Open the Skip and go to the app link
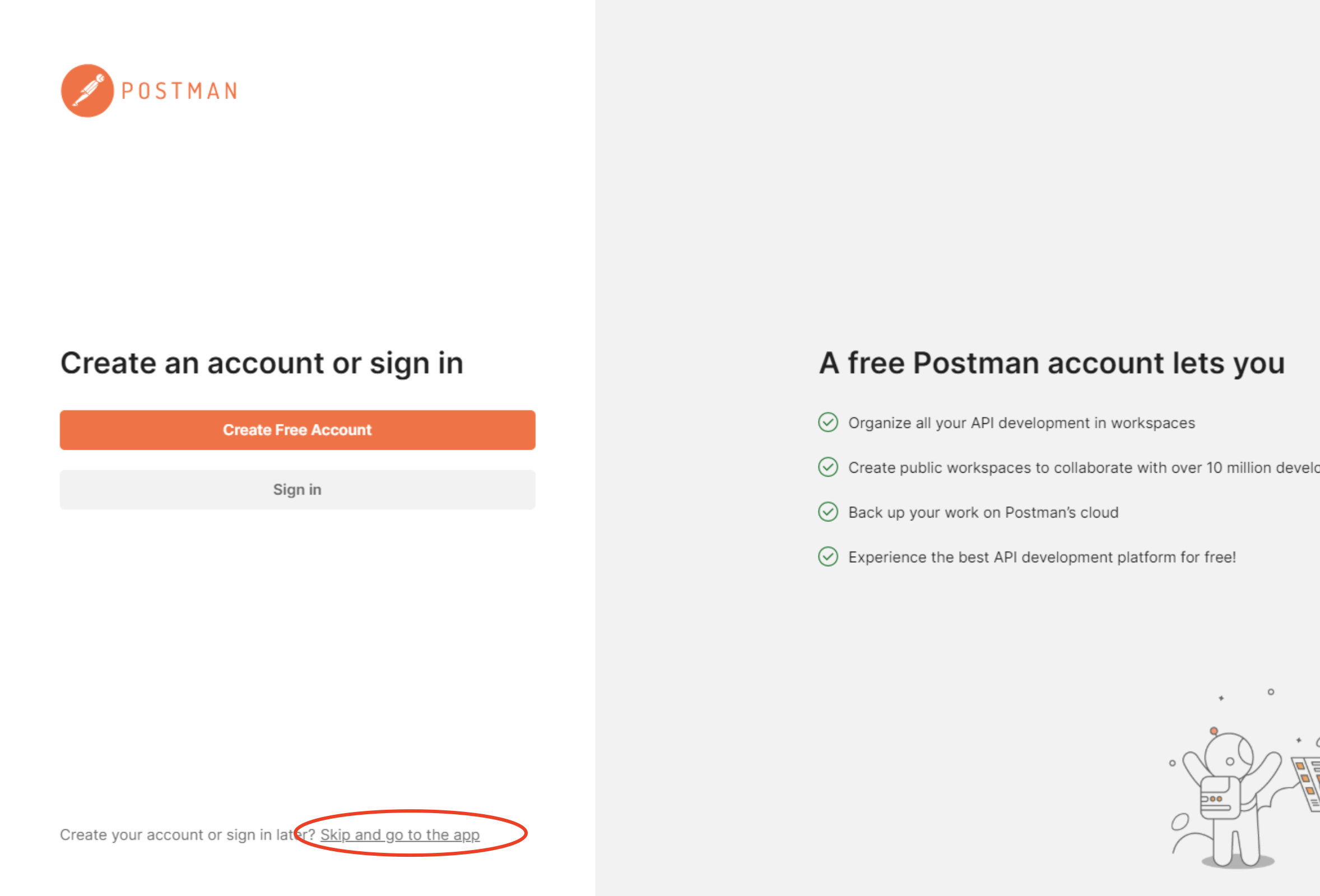Screen dimensions: 1320x896 [x=400, y=834]
